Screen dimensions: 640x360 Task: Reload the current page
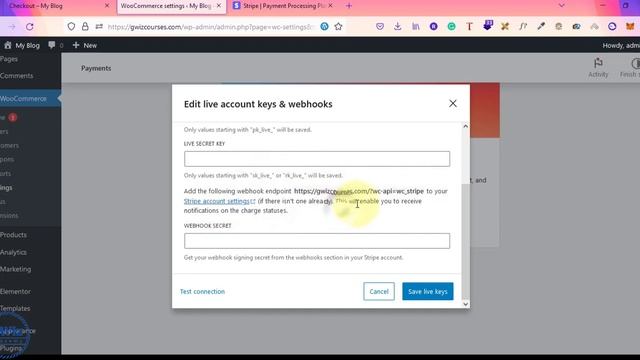[29, 27]
